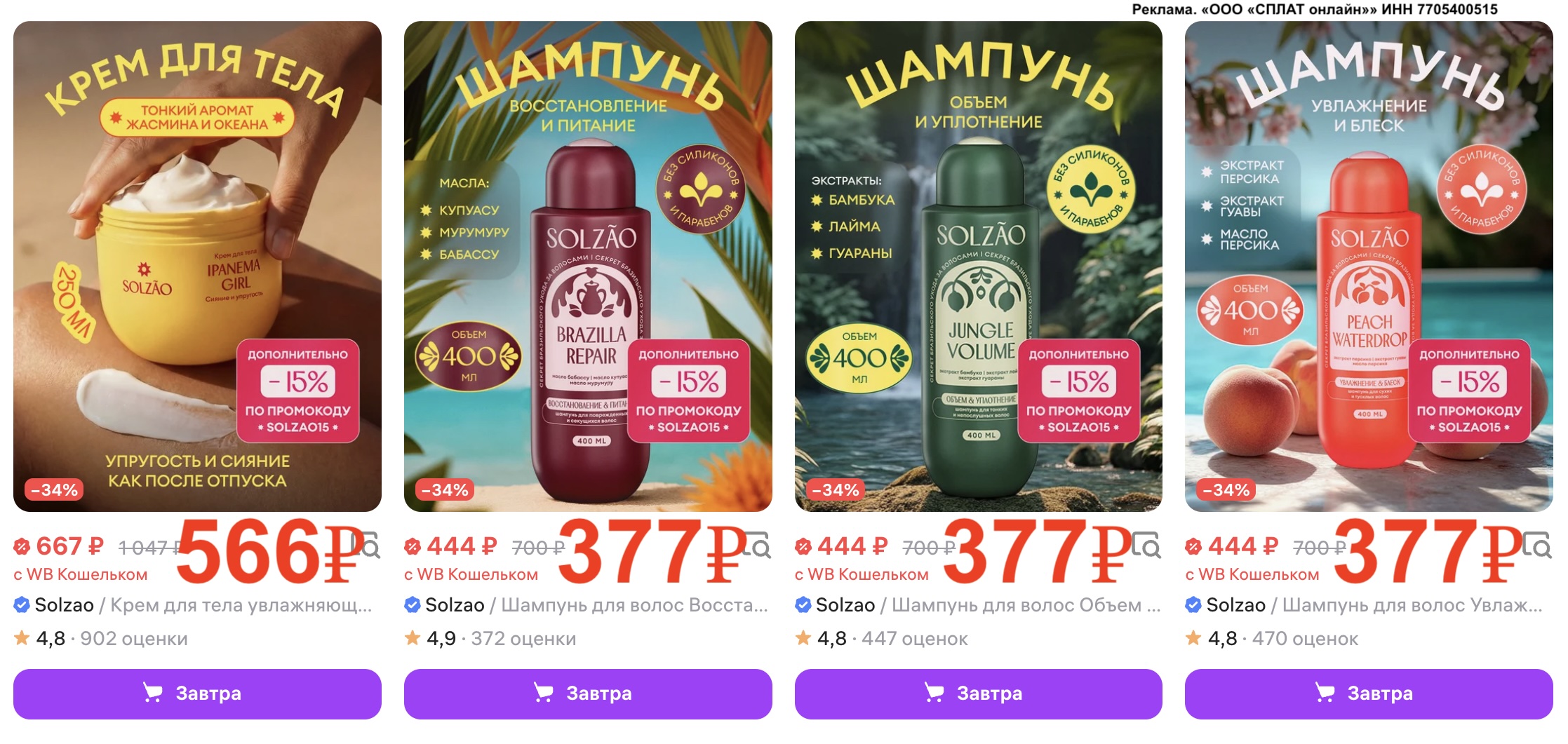Open Ipanema Girl body cream product image

pyautogui.click(x=197, y=266)
